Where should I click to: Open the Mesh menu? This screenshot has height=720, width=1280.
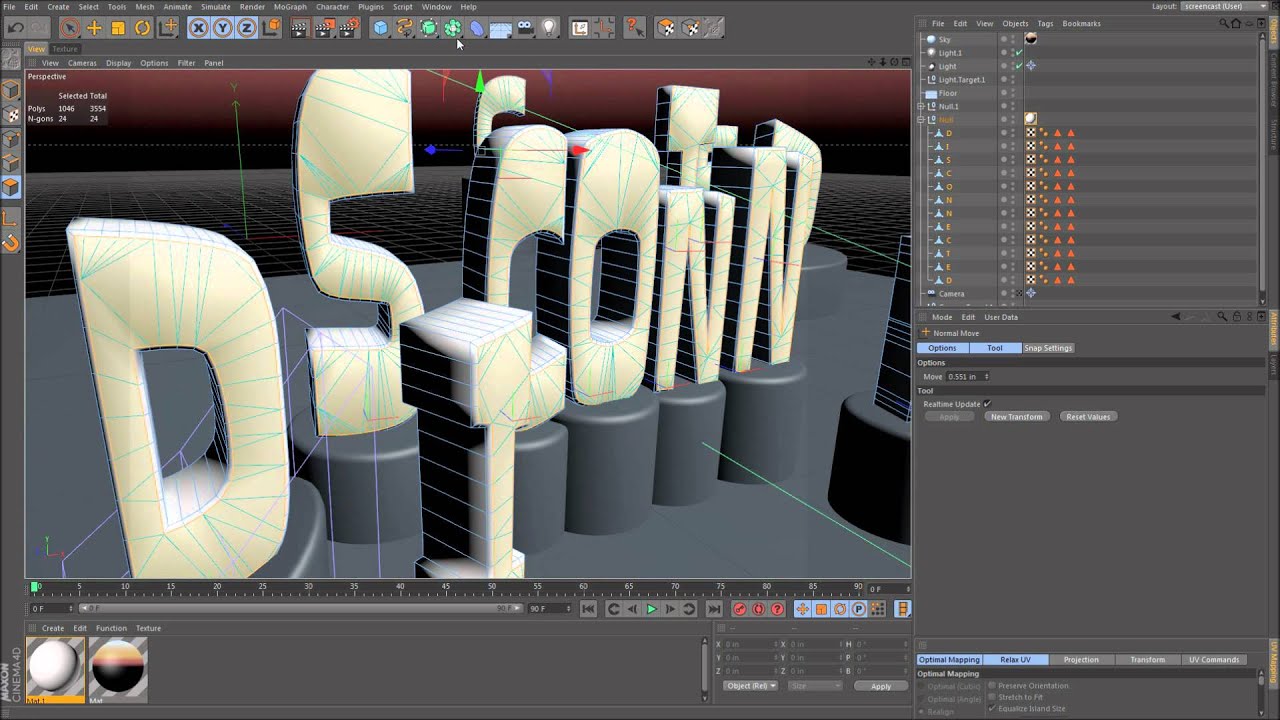click(145, 7)
